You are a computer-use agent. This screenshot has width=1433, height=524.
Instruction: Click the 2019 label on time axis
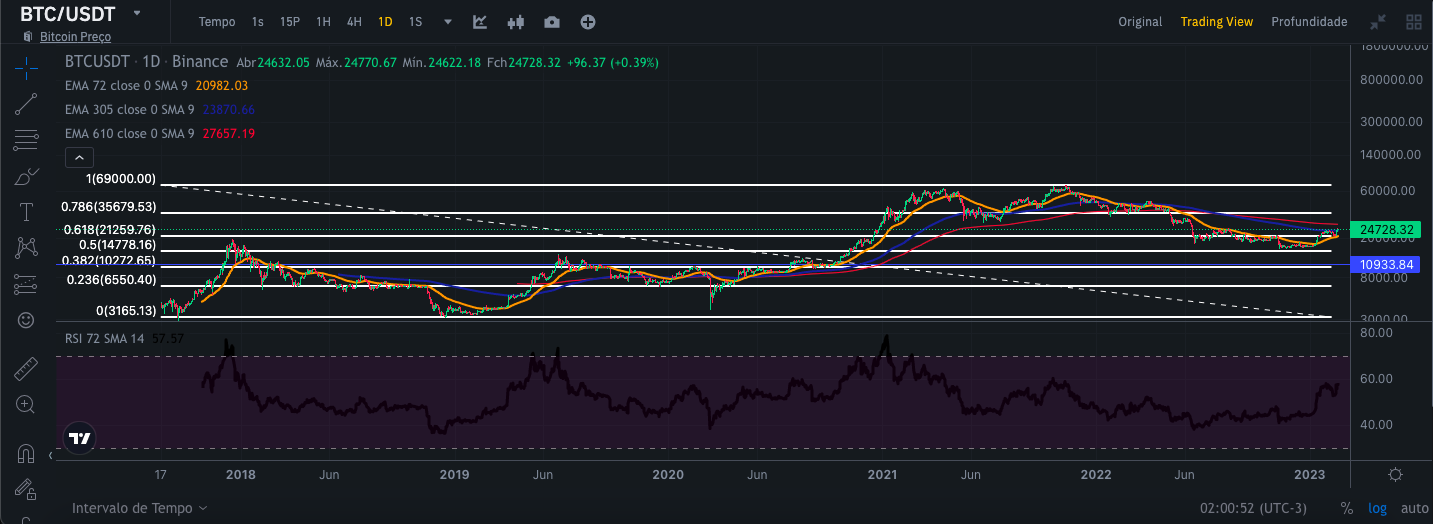pos(455,474)
